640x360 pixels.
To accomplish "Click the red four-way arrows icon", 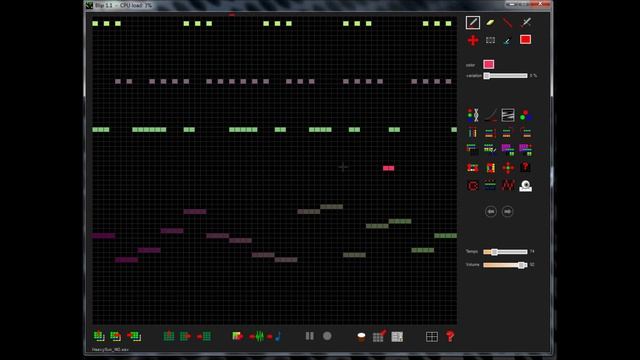I will [508, 168].
